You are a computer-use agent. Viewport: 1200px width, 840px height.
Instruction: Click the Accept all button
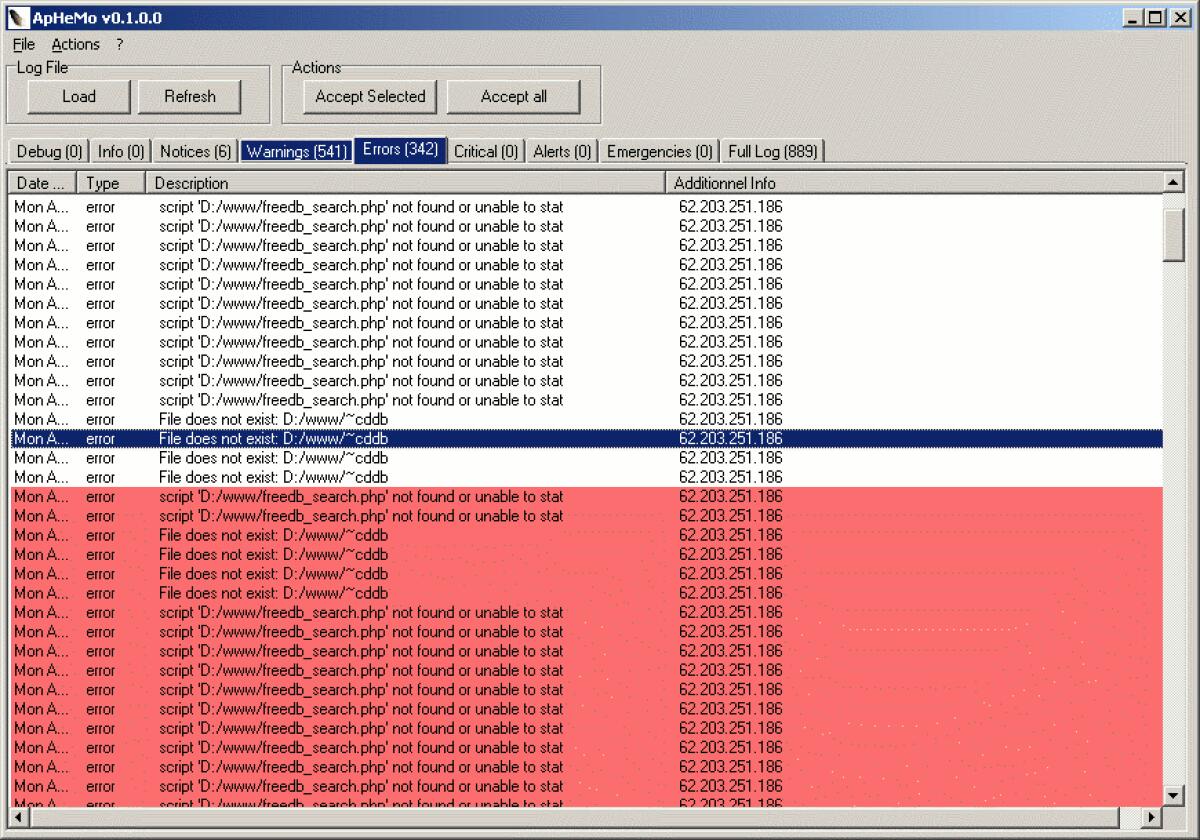[x=514, y=96]
